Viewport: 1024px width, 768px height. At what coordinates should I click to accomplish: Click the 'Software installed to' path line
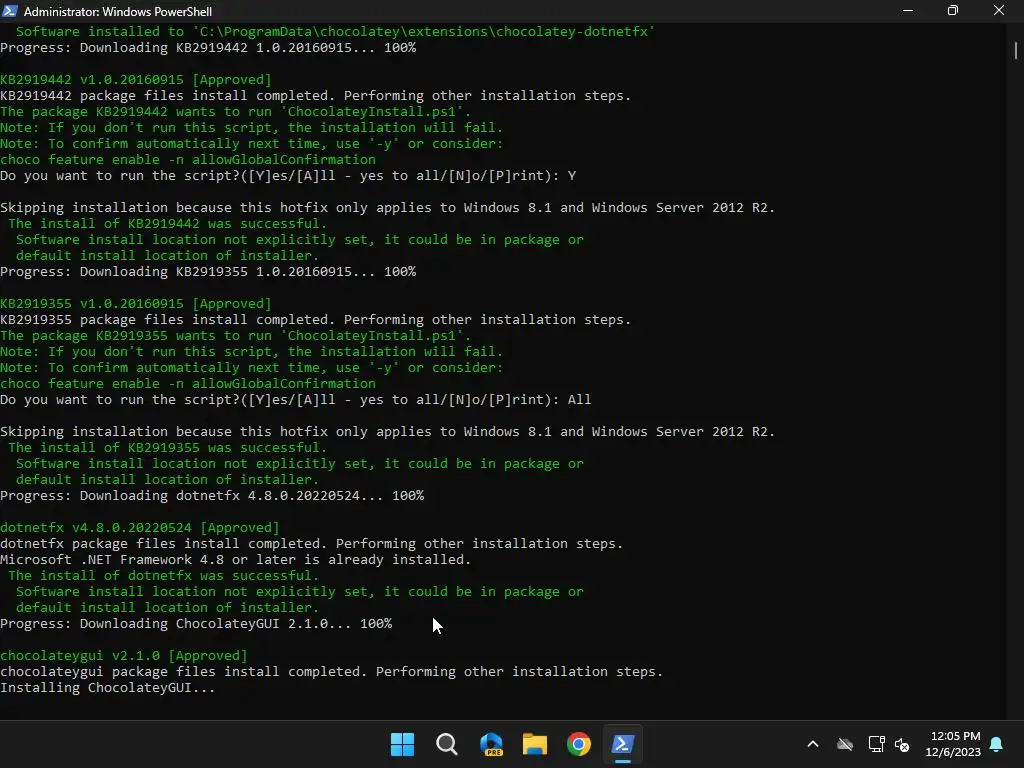(336, 31)
